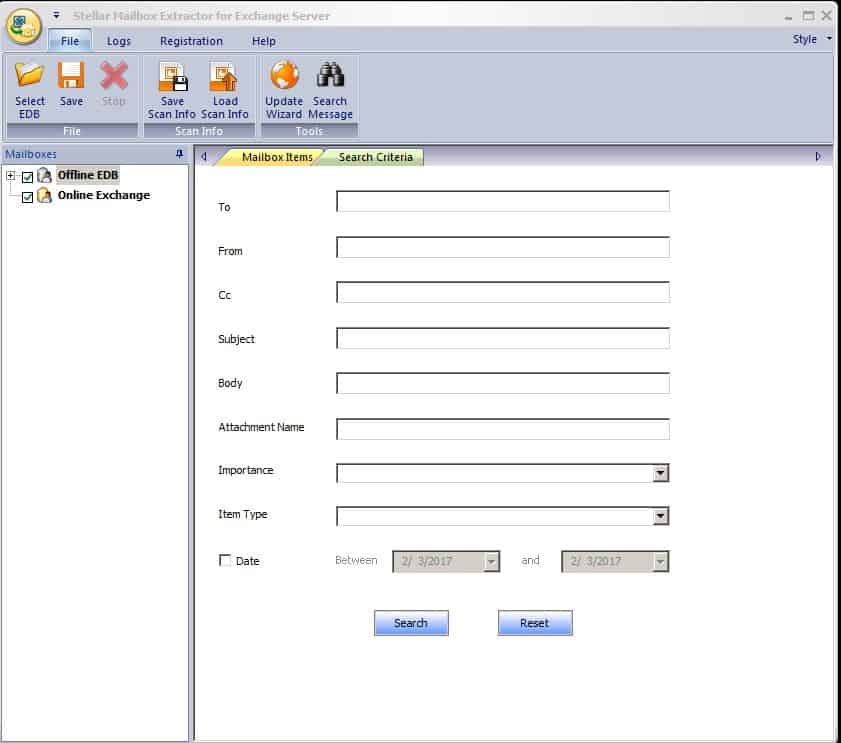841x743 pixels.
Task: Open the Help ribbon tab
Action: click(x=263, y=41)
